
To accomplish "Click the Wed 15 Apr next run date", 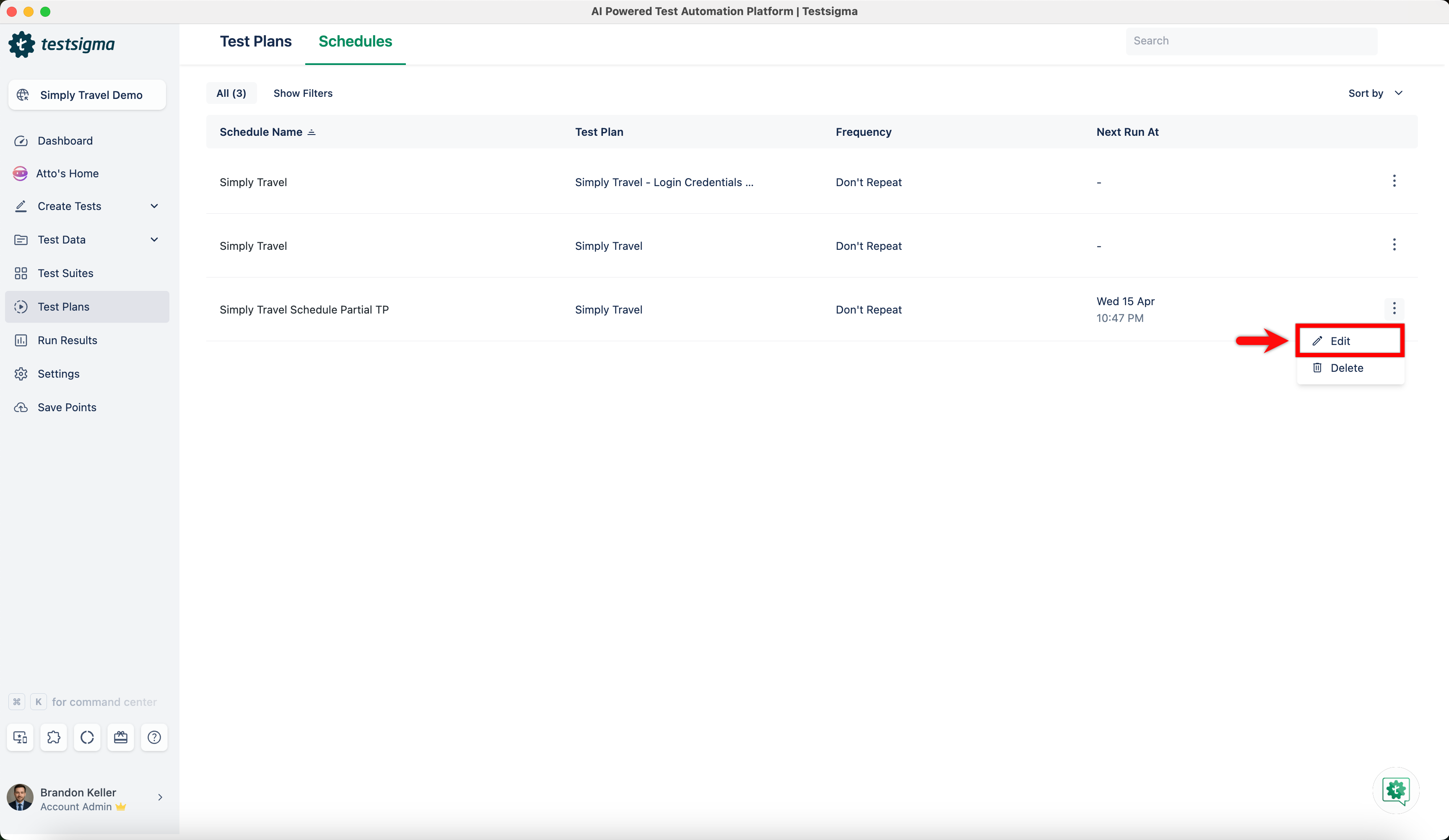I will point(1125,301).
